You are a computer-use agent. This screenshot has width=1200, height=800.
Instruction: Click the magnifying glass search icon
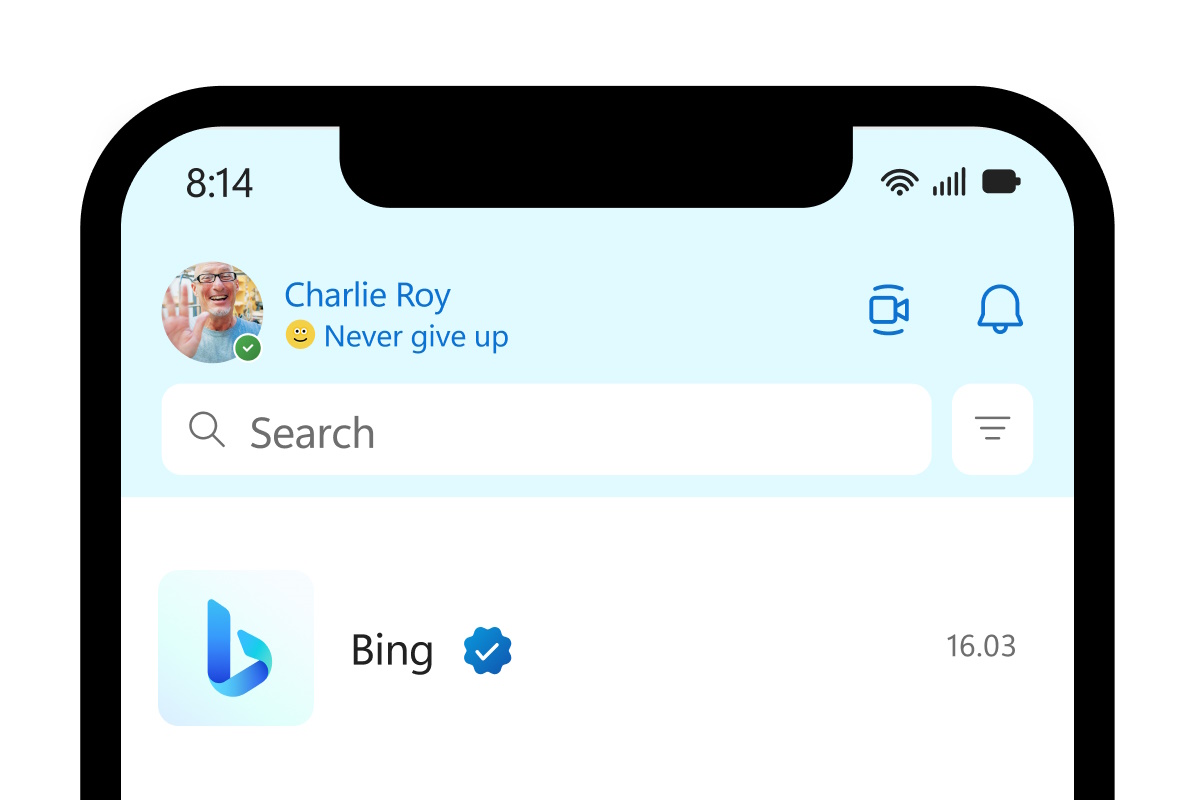coord(207,430)
